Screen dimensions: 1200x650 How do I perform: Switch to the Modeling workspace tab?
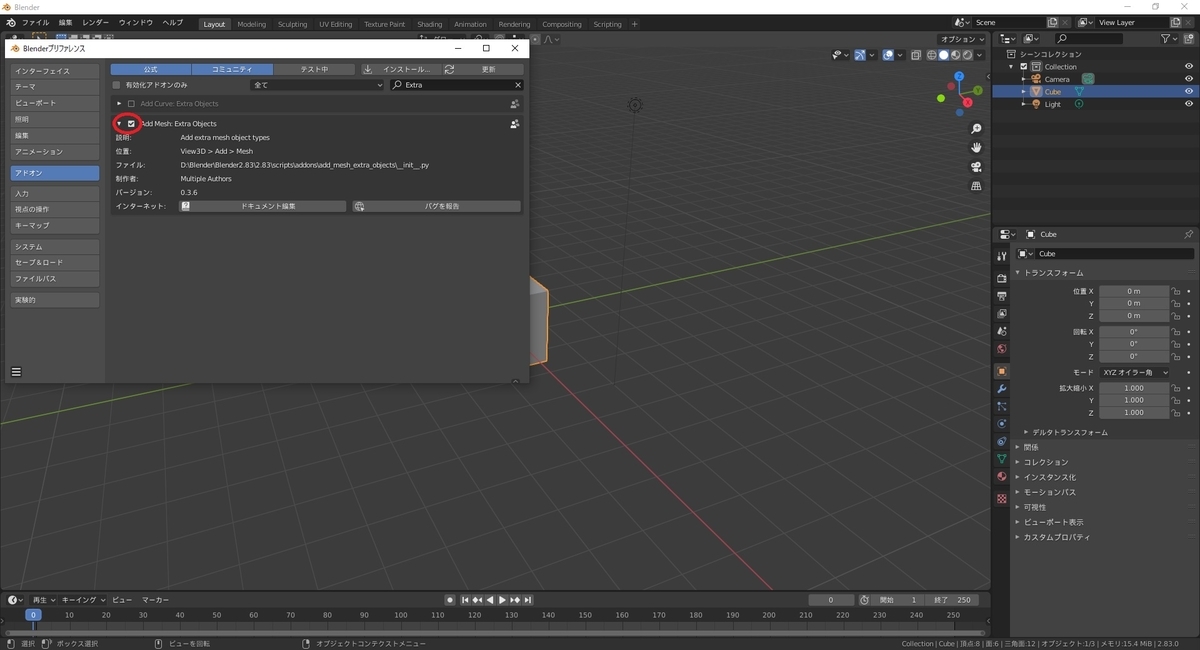(x=252, y=24)
